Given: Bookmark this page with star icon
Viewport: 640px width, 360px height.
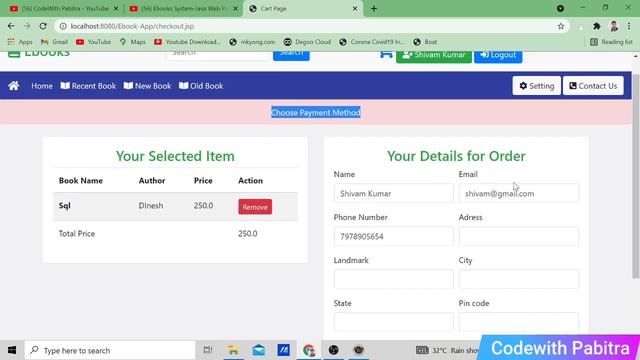Looking at the screenshot, I should tap(561, 26).
